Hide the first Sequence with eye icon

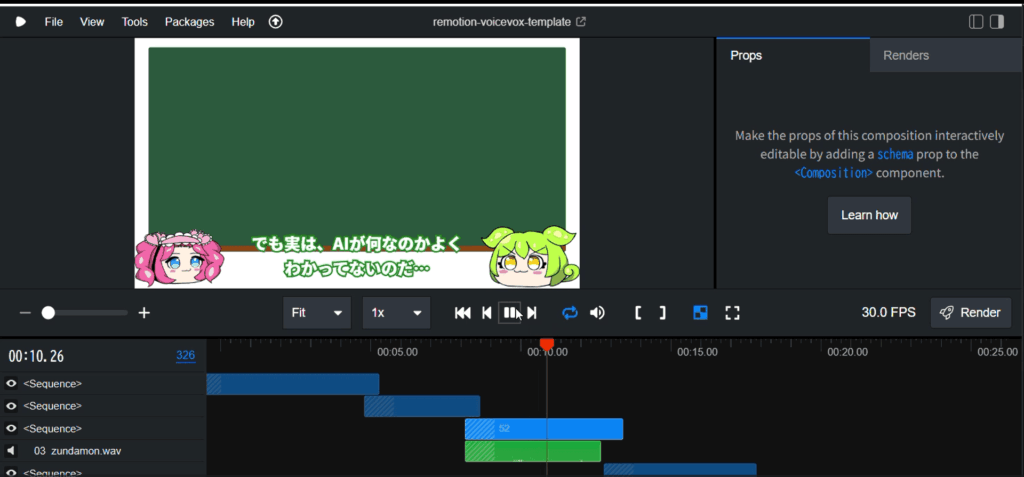tap(11, 384)
